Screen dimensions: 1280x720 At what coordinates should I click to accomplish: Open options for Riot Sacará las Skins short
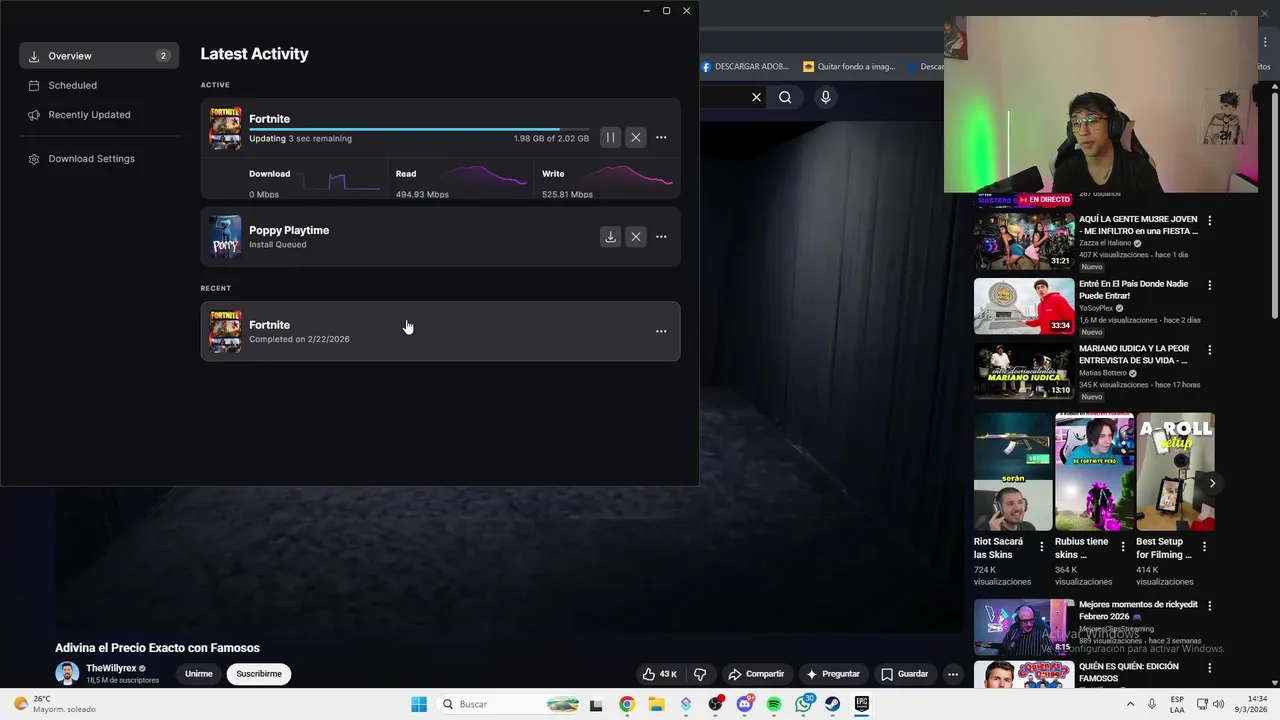pos(1041,547)
